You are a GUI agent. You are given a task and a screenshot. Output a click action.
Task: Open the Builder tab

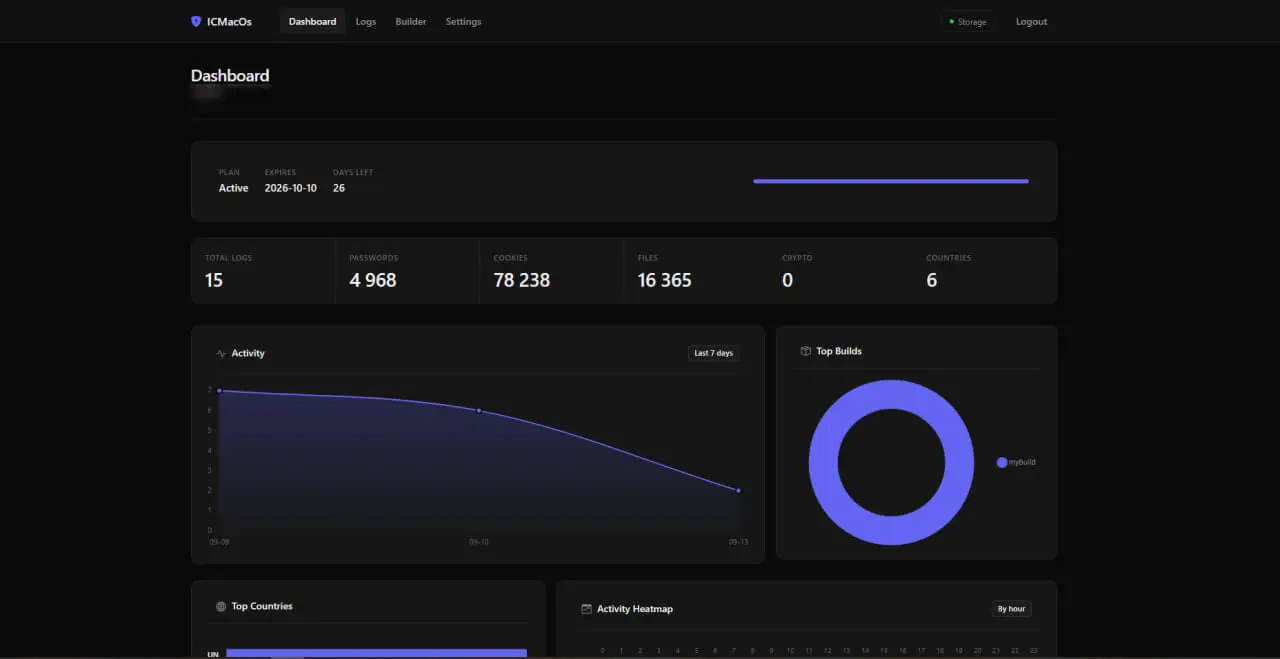tap(411, 21)
